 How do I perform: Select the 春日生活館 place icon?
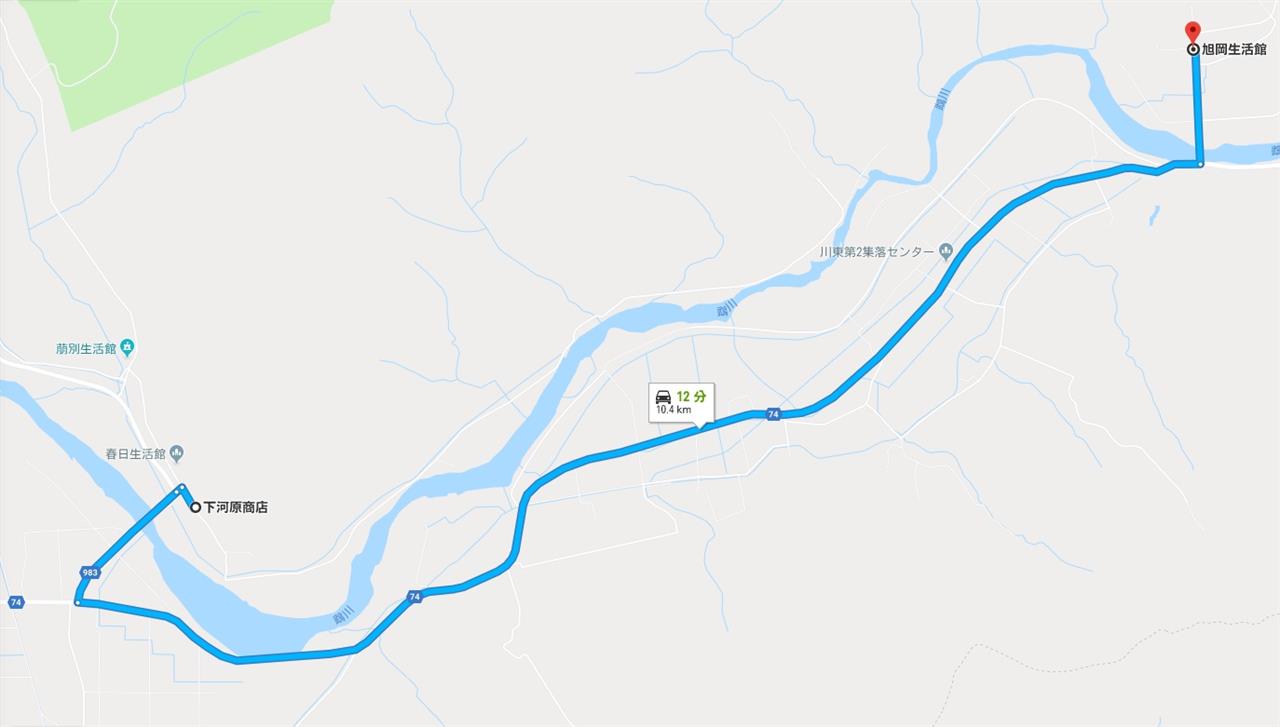[x=177, y=453]
